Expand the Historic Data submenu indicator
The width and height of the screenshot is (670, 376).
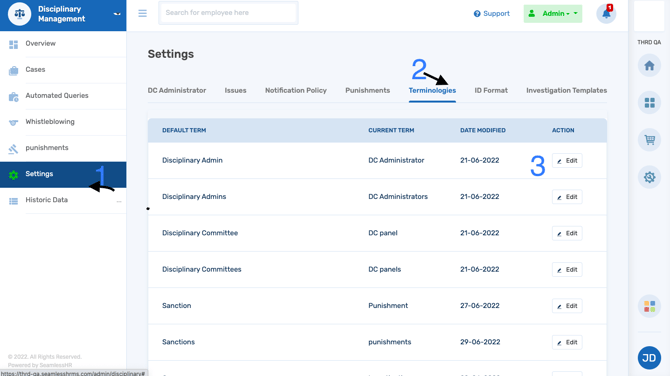tap(119, 201)
